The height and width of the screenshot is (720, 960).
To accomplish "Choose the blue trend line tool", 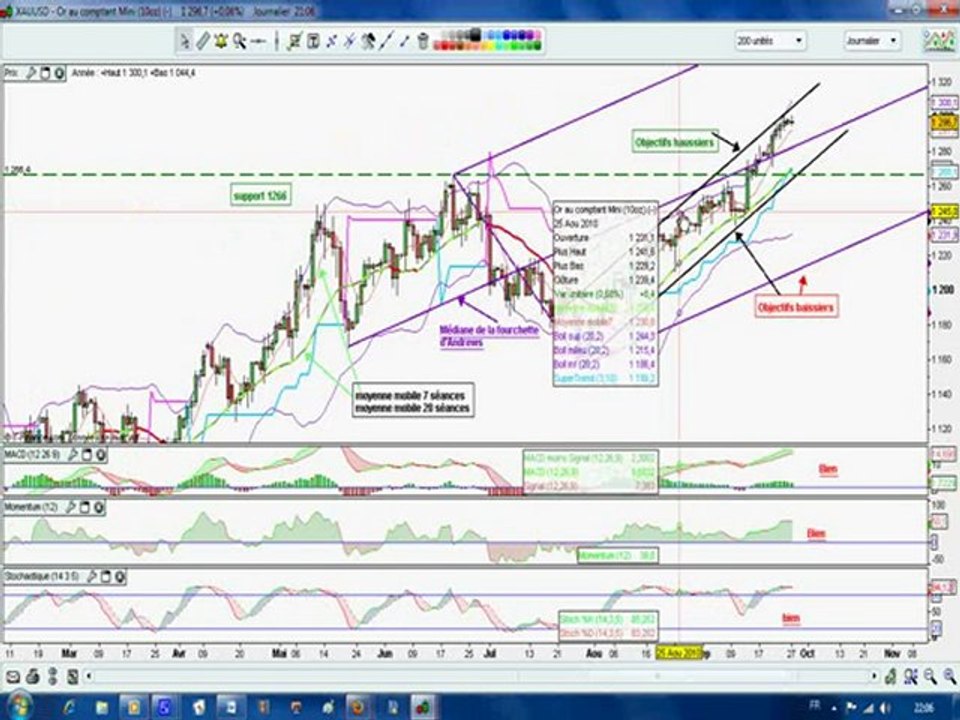I will 331,41.
